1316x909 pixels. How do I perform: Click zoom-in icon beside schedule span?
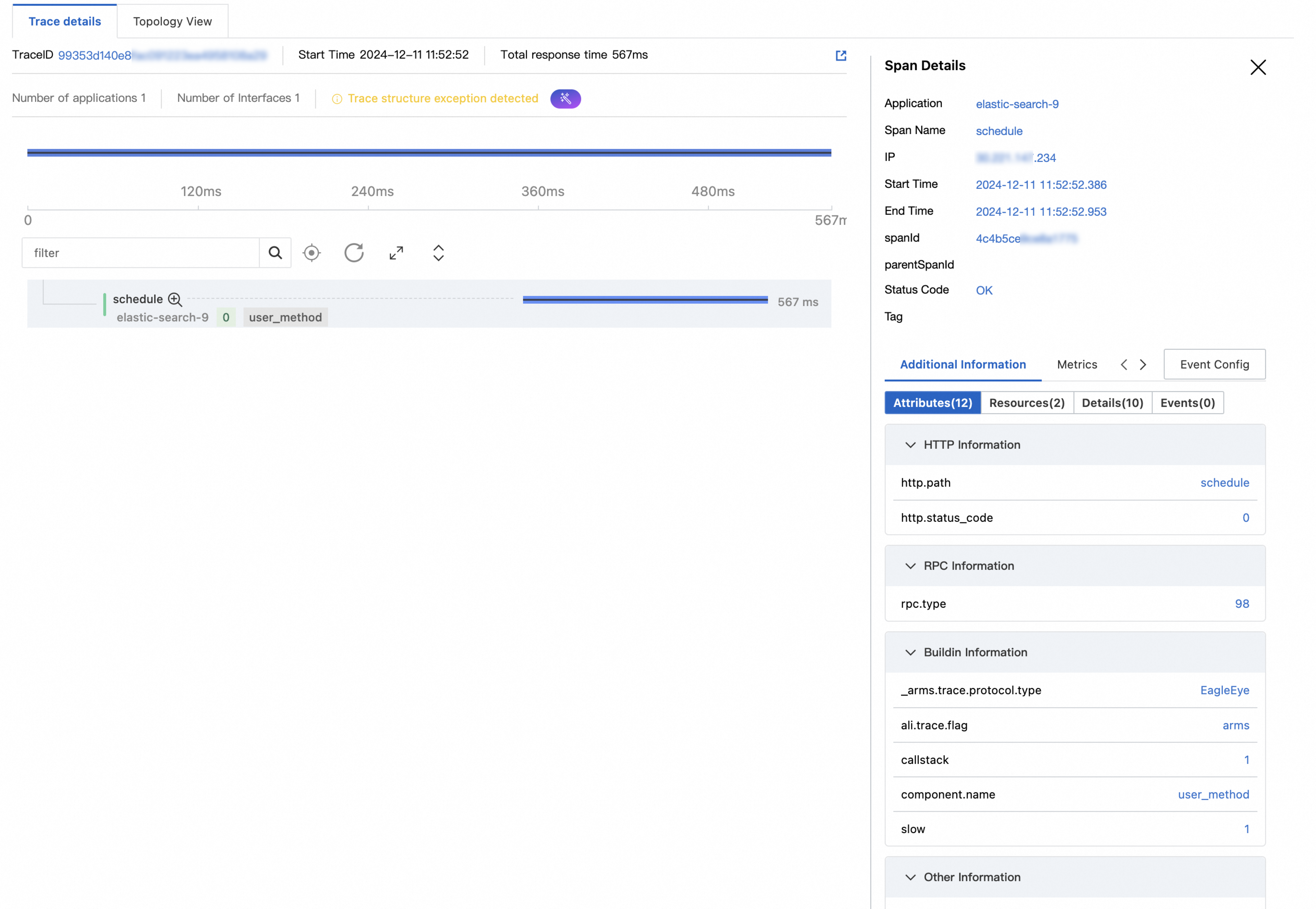[175, 299]
